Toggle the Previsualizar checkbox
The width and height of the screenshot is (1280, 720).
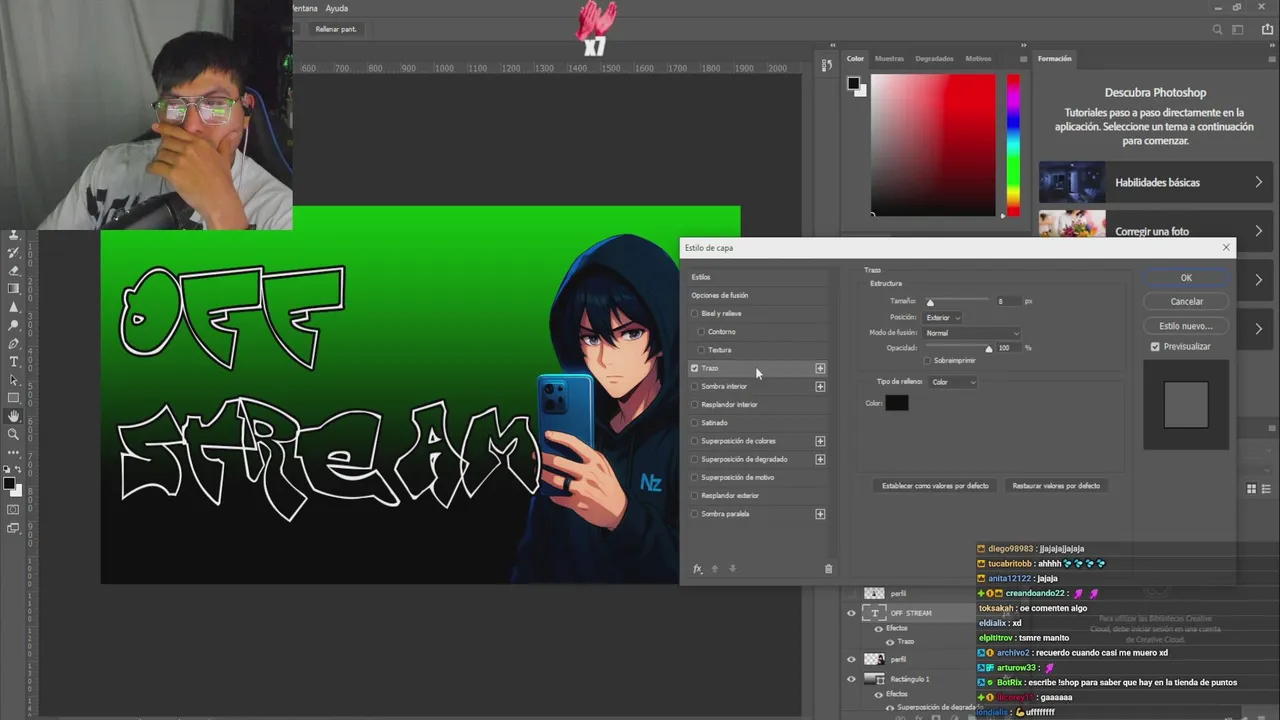(x=1155, y=347)
